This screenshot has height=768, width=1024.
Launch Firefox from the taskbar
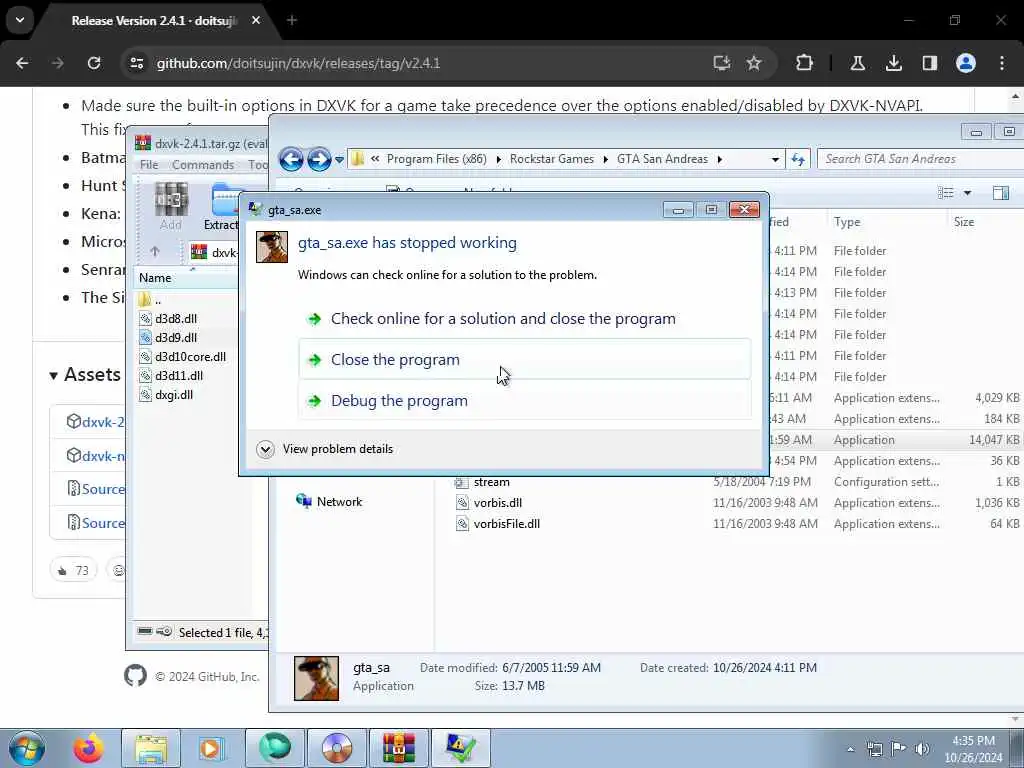[x=88, y=748]
